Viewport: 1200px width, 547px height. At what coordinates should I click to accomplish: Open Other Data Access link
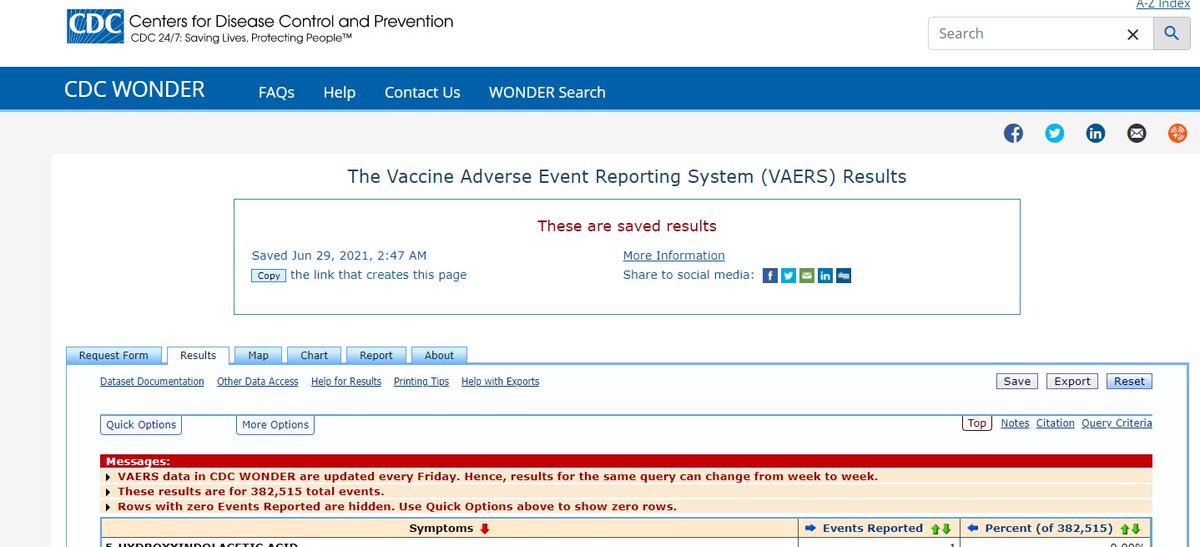tap(257, 382)
